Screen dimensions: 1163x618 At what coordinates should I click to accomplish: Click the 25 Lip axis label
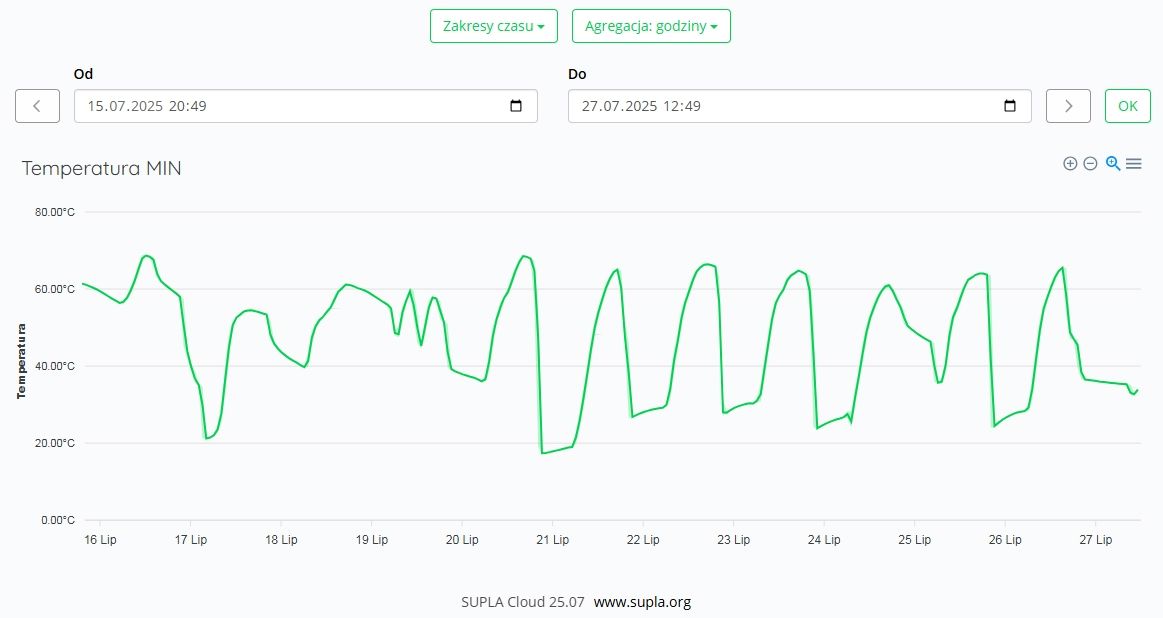pyautogui.click(x=915, y=539)
